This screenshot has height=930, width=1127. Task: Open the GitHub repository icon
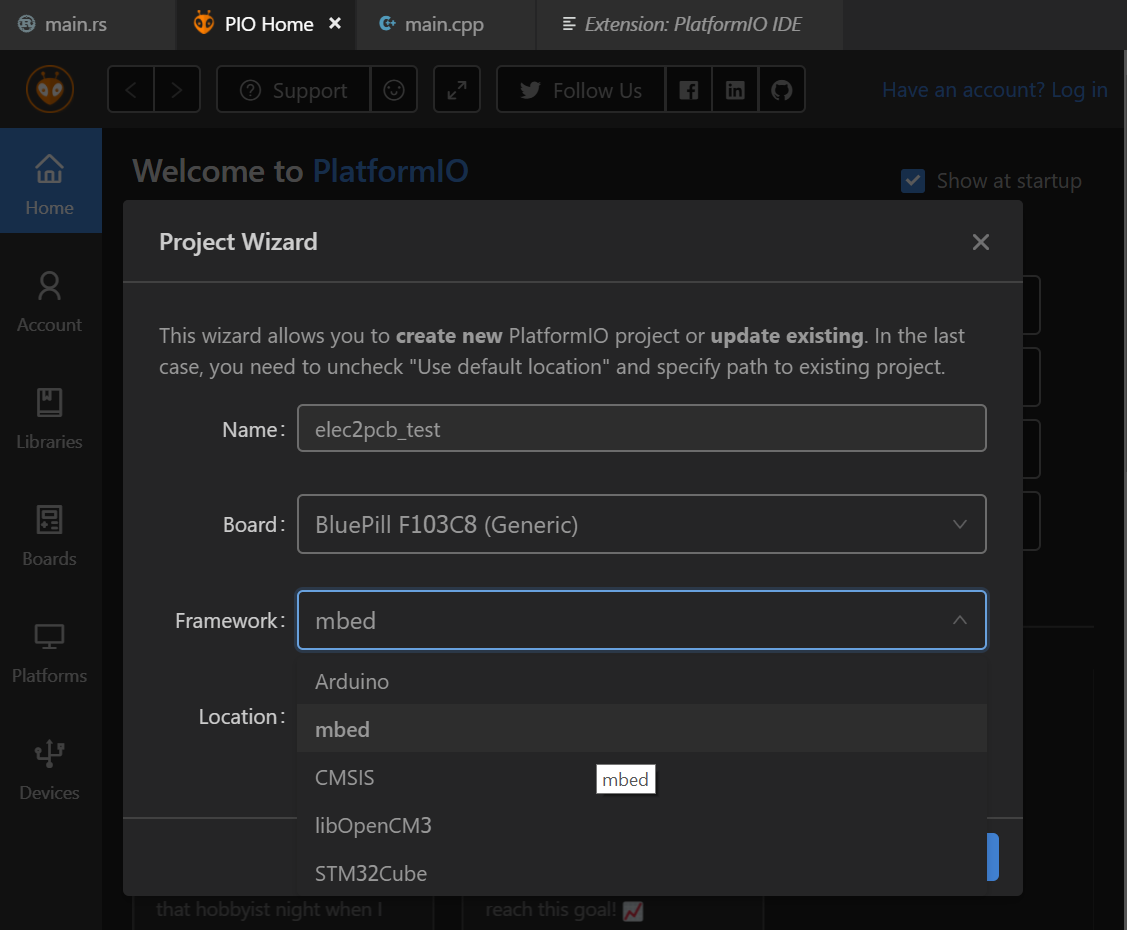click(x=782, y=90)
